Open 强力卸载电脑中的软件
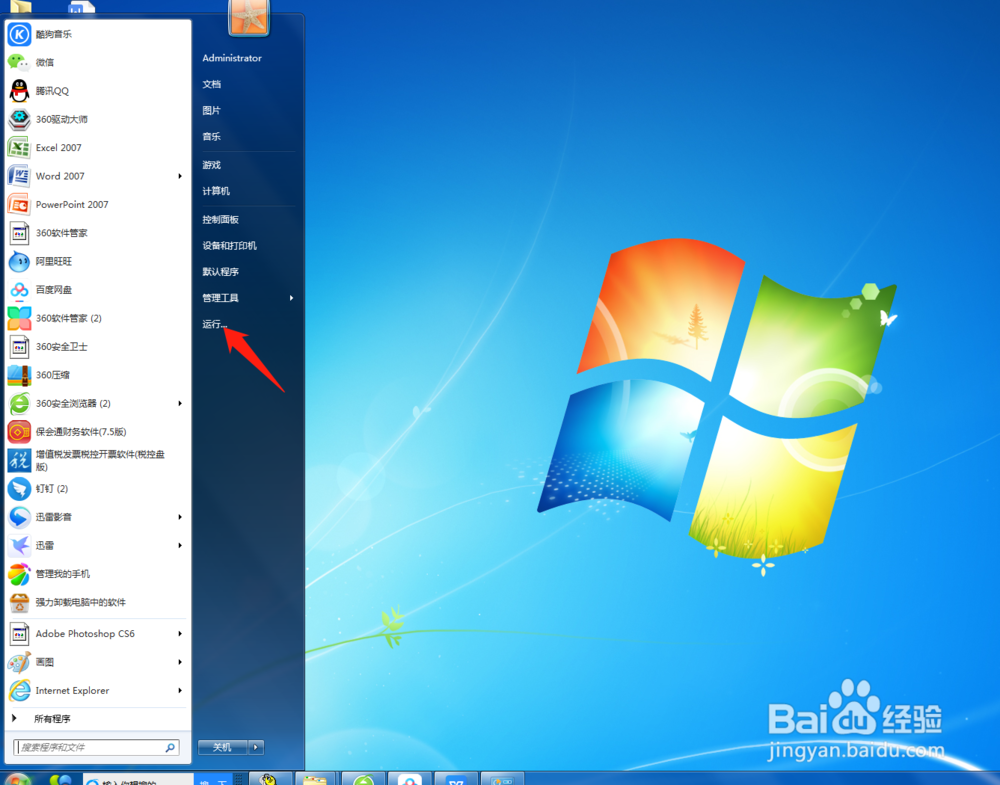 pyautogui.click(x=97, y=602)
